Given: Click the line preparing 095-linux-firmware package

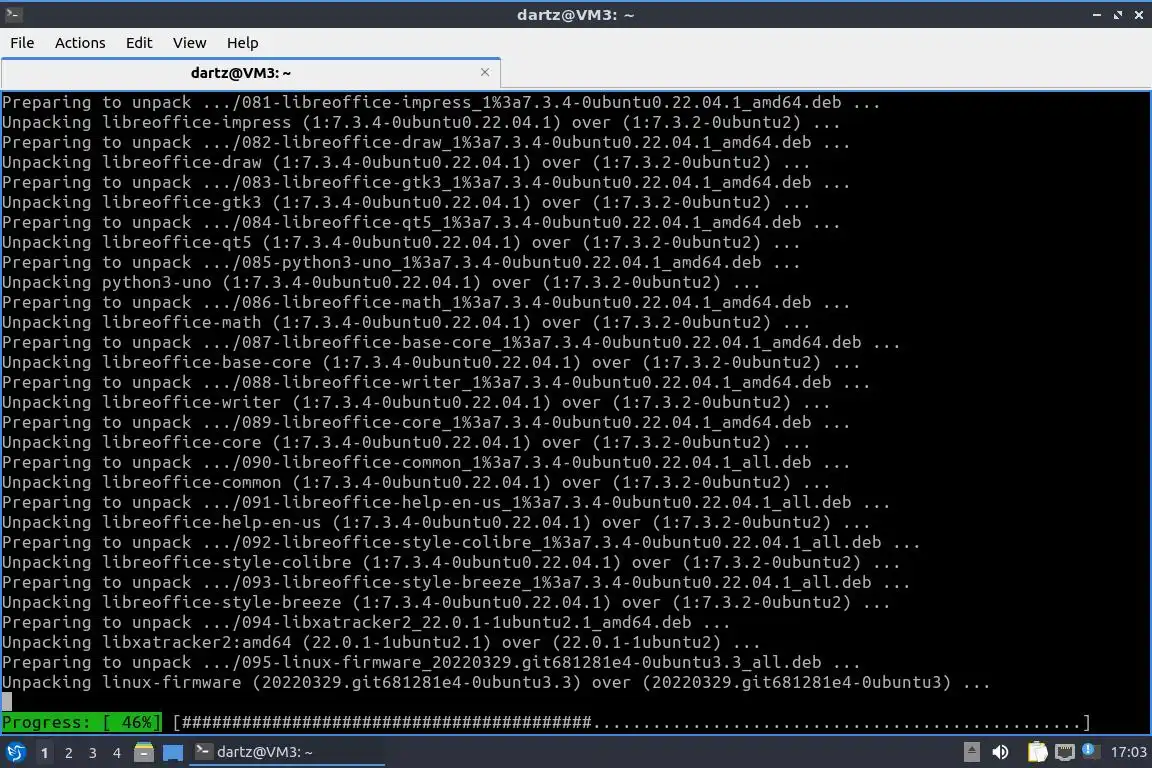Looking at the screenshot, I should click(x=431, y=663).
